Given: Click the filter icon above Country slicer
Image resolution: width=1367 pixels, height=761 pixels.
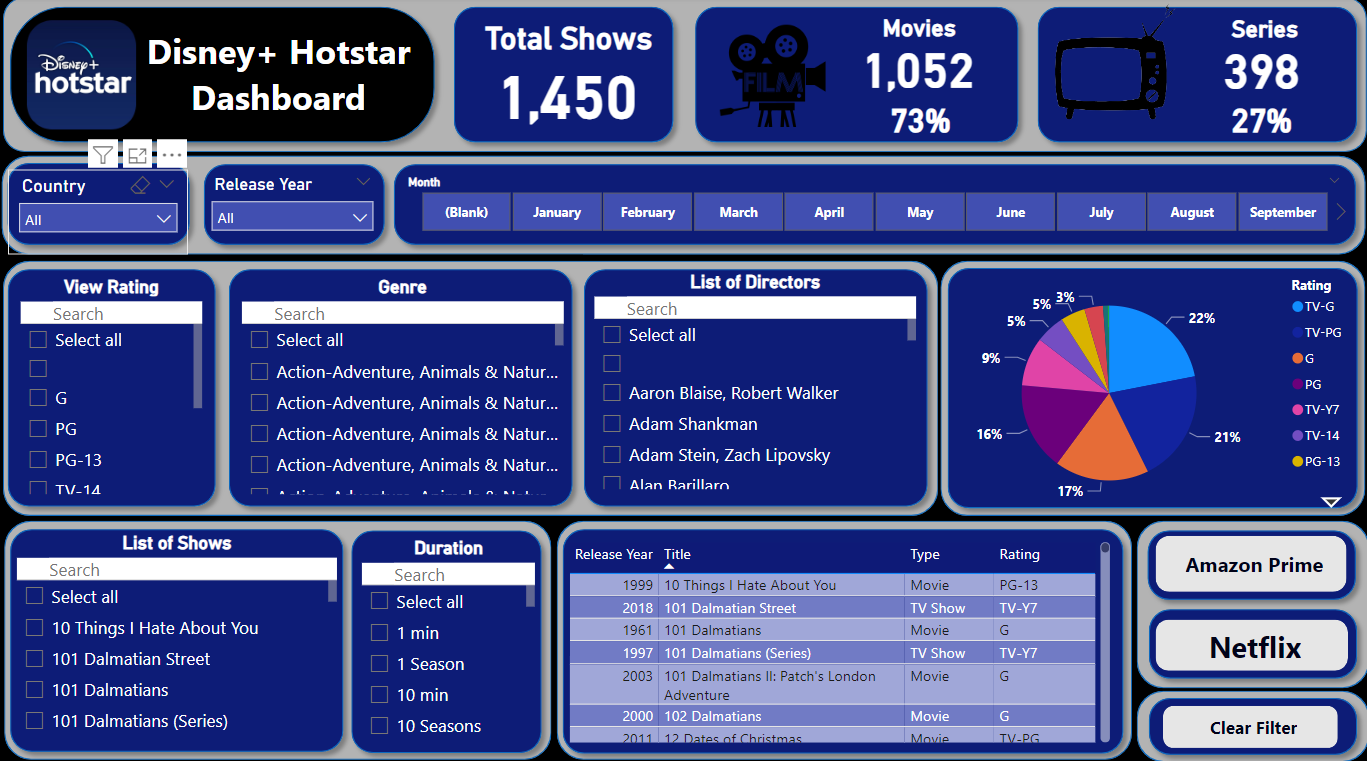Looking at the screenshot, I should [103, 155].
